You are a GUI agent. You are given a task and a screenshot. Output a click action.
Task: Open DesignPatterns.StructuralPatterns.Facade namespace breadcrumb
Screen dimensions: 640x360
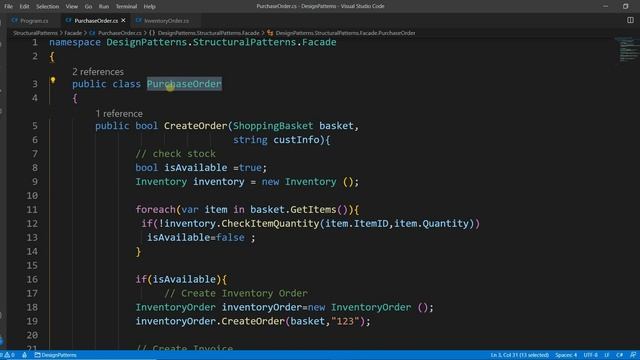pyautogui.click(x=208, y=33)
